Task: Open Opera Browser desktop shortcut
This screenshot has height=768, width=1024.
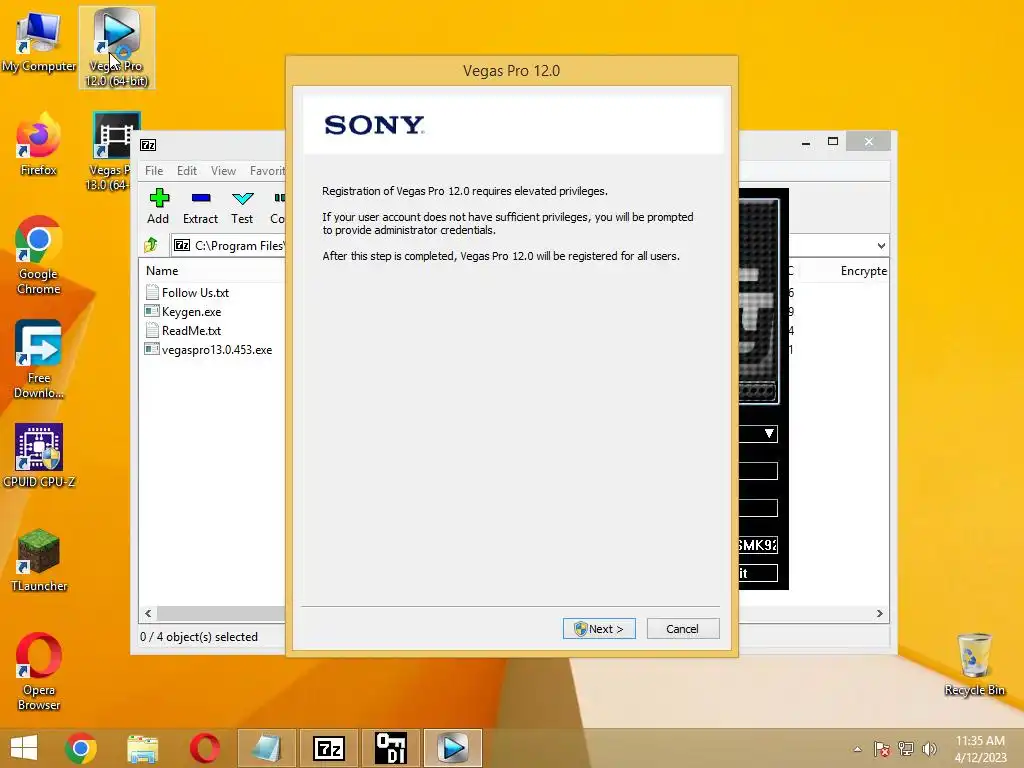Action: 39,671
